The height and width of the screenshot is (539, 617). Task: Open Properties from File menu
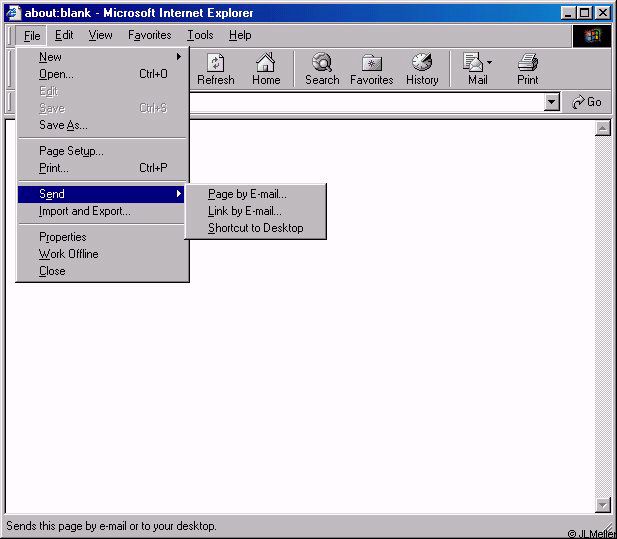click(102, 237)
